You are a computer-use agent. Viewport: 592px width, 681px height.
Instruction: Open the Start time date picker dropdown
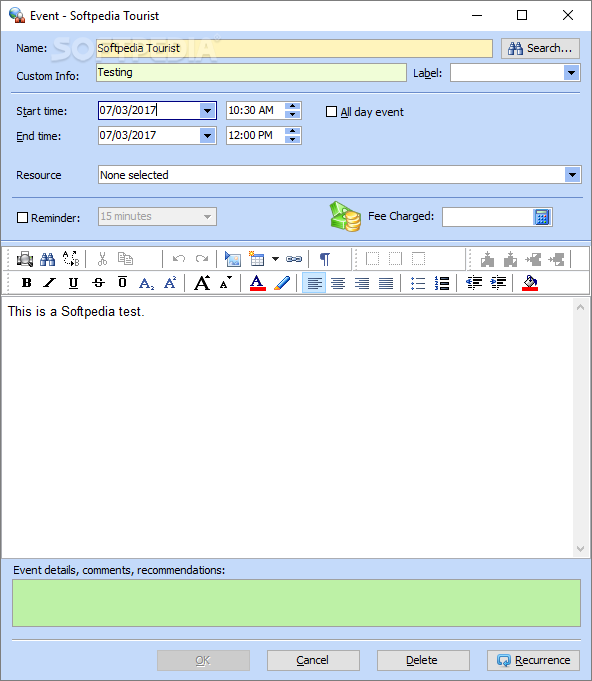coord(208,111)
